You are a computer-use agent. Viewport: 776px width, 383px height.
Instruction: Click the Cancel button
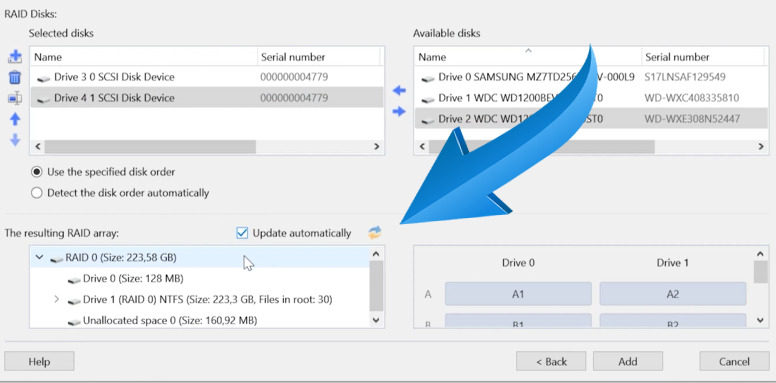734,361
